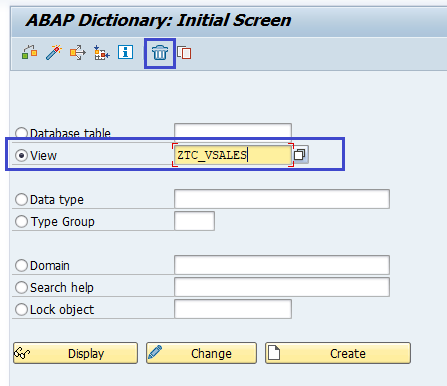Choose the Data type radio button

[21, 199]
